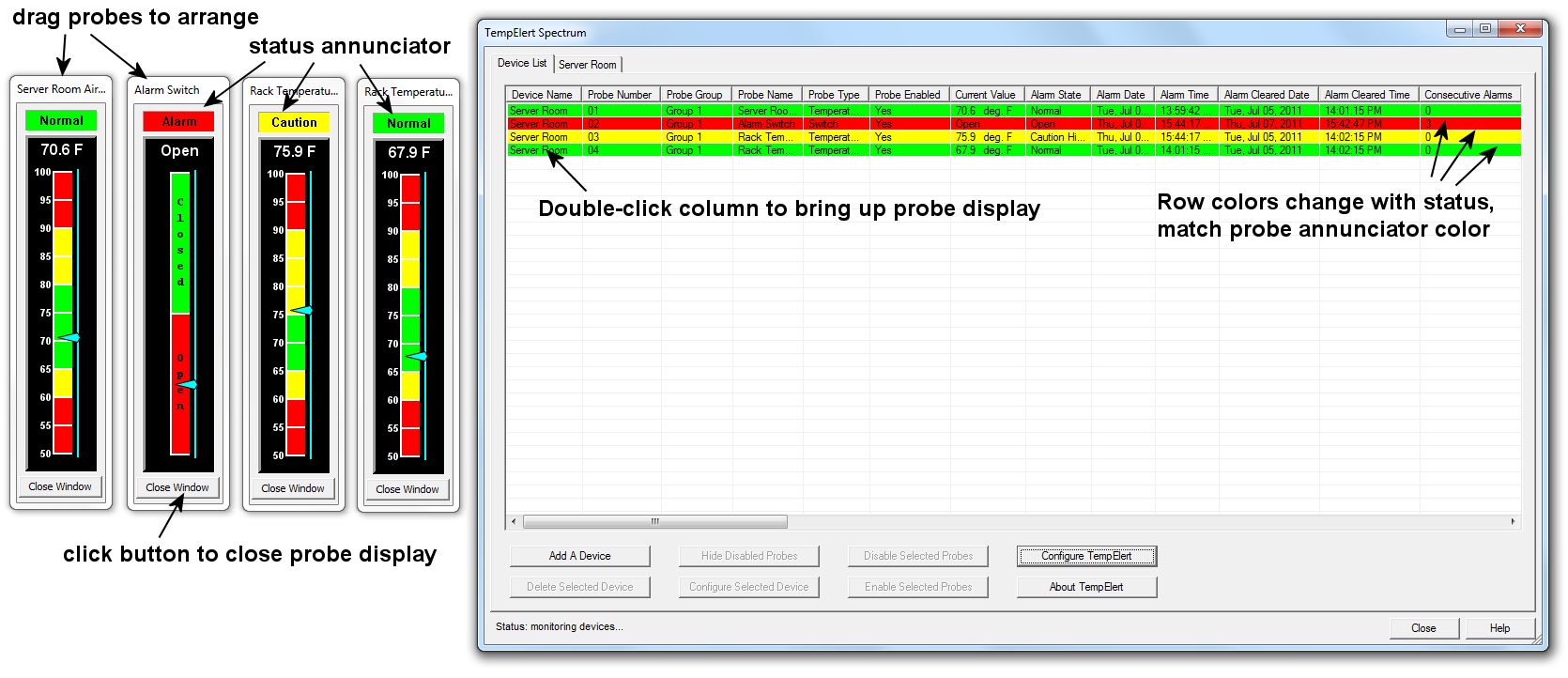Close the Alarm Switch probe window
The image size is (1568, 678).
click(x=177, y=487)
